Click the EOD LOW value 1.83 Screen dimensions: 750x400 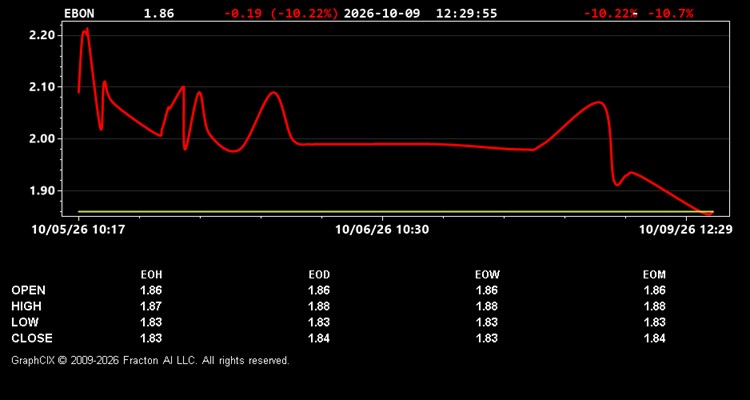(319, 322)
